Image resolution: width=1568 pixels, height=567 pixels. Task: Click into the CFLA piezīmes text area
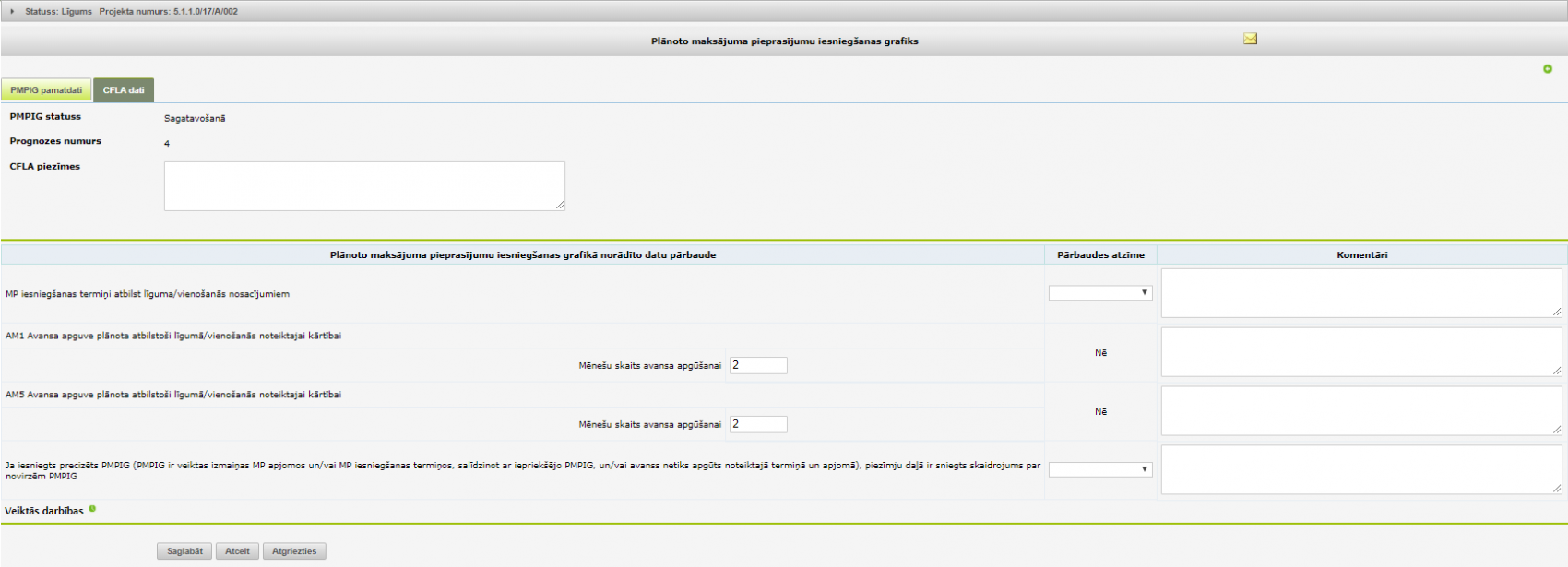(364, 186)
